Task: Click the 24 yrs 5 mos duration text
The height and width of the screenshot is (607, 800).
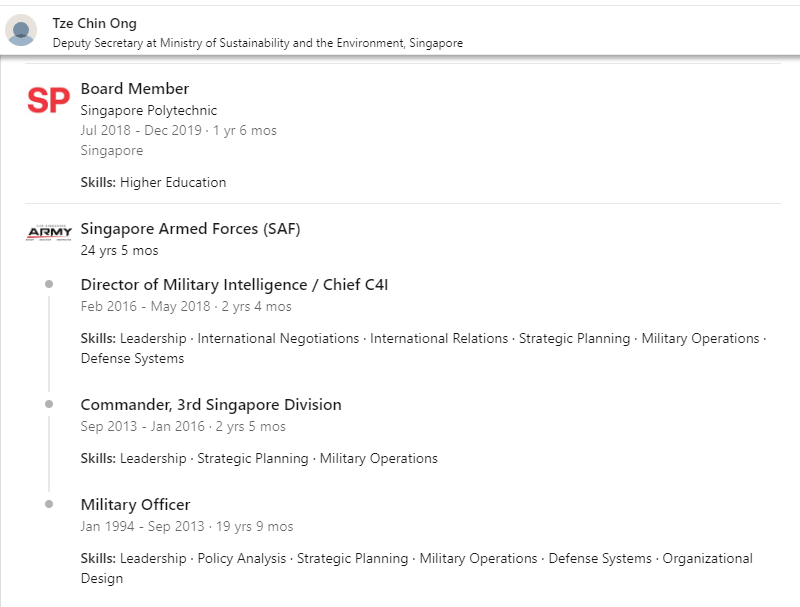Action: click(119, 251)
